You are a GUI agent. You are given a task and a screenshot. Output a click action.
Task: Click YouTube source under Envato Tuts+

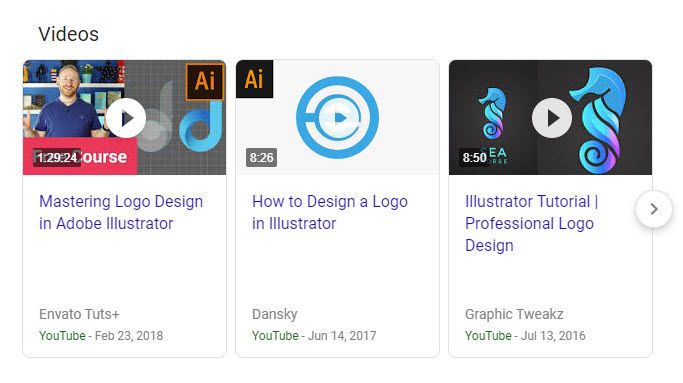tap(62, 336)
